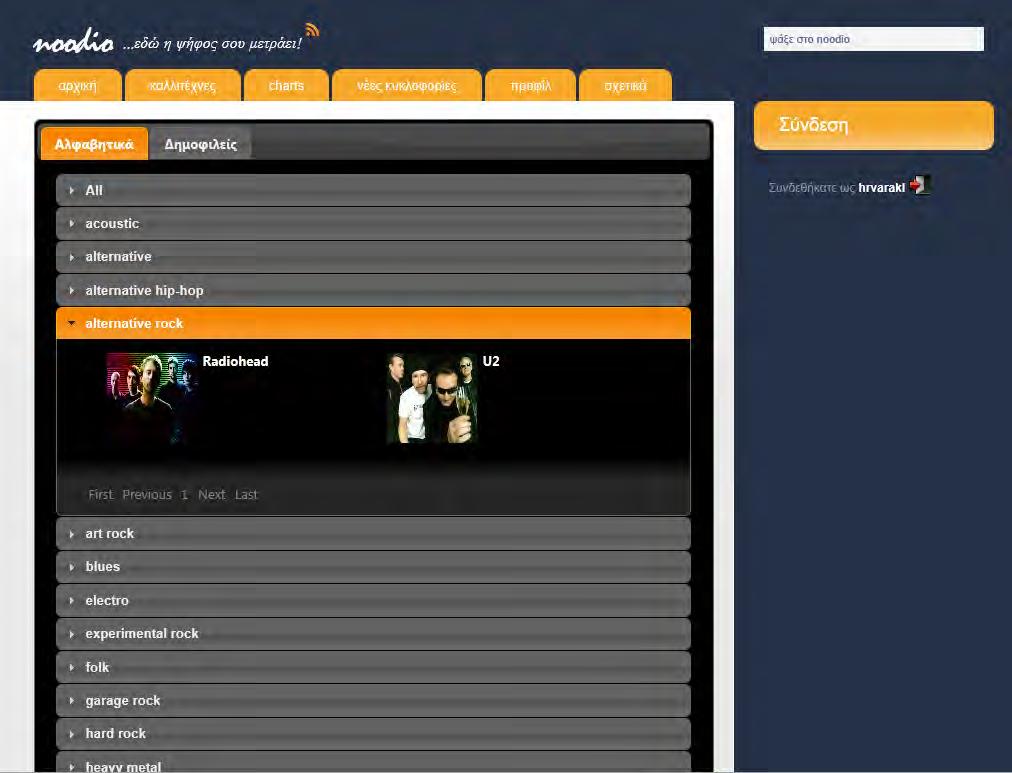Go to First page of results
Image resolution: width=1012 pixels, height=773 pixels.
(x=101, y=494)
